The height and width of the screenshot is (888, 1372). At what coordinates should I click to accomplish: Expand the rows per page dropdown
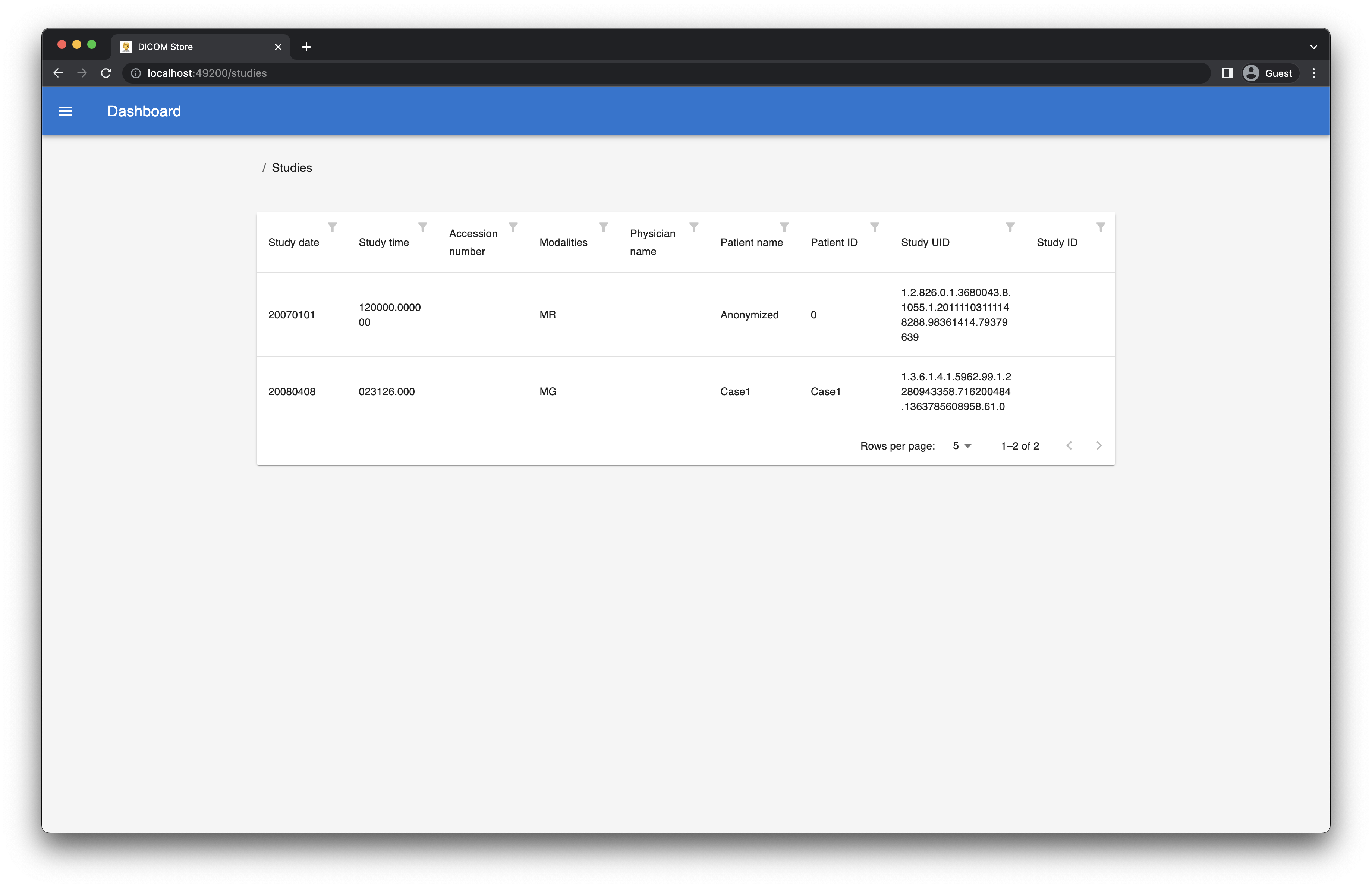[x=962, y=446]
